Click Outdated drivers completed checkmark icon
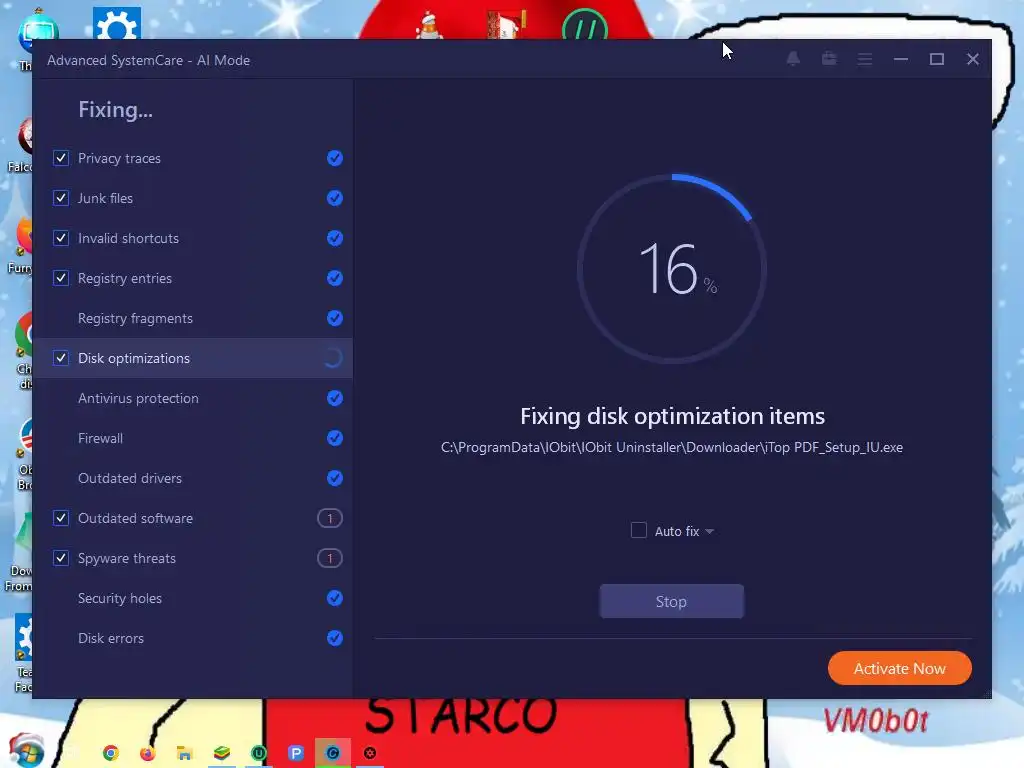This screenshot has height=768, width=1024. 334,478
